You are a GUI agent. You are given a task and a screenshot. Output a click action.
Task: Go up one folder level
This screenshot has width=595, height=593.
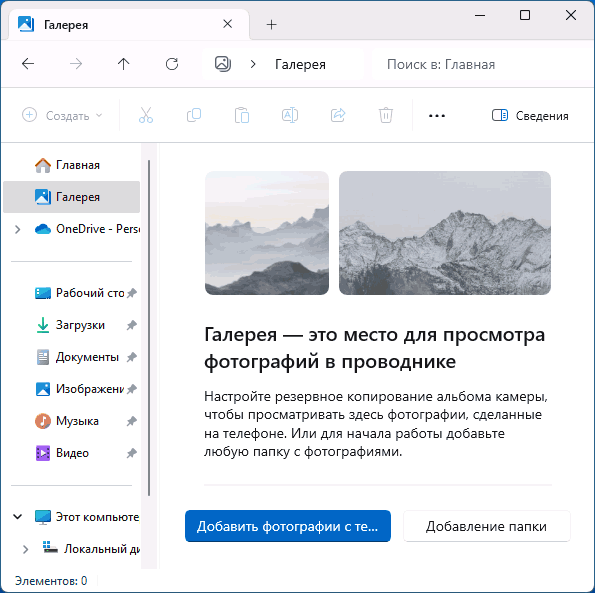(124, 64)
